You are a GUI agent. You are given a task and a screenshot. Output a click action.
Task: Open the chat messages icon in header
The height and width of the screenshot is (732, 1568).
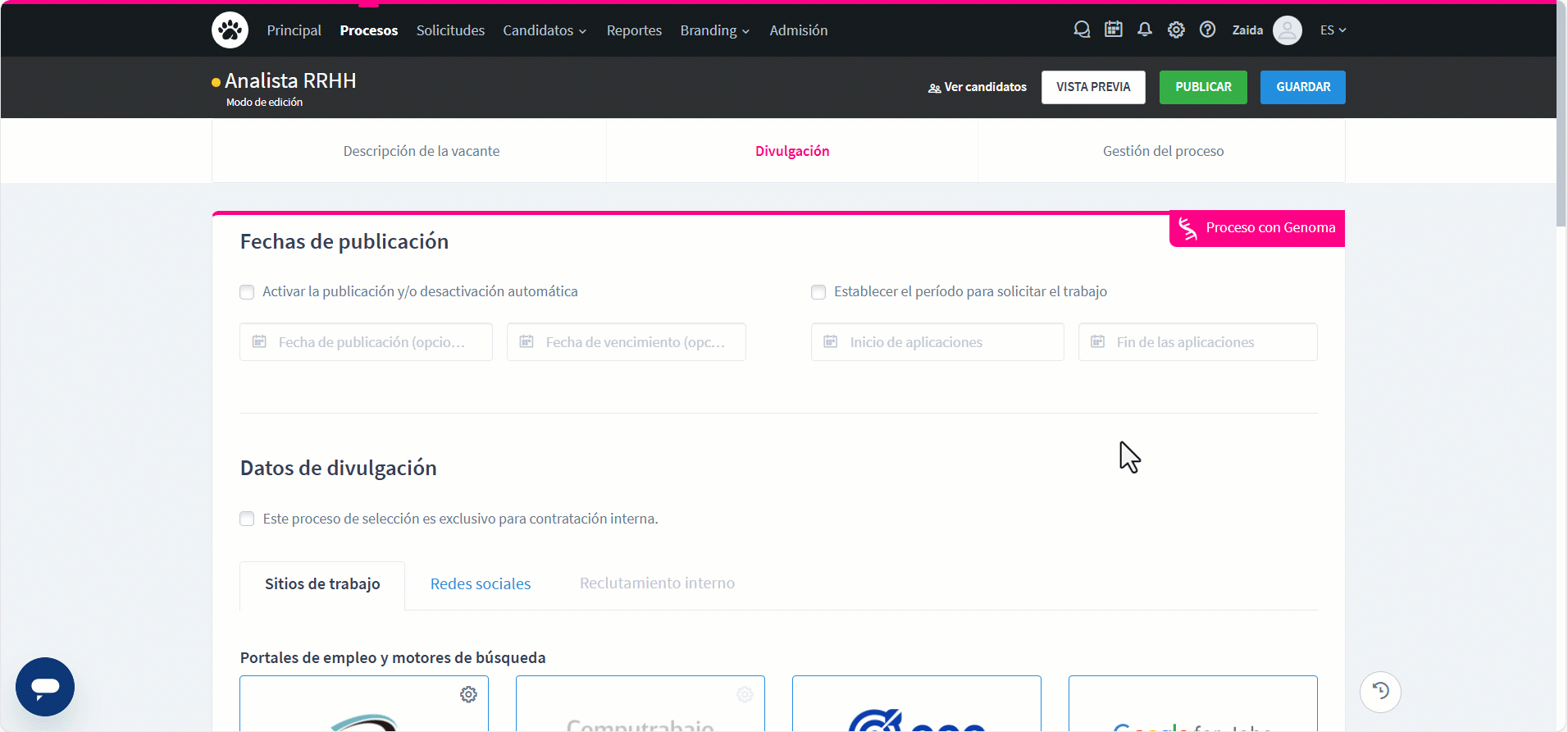(x=1082, y=30)
